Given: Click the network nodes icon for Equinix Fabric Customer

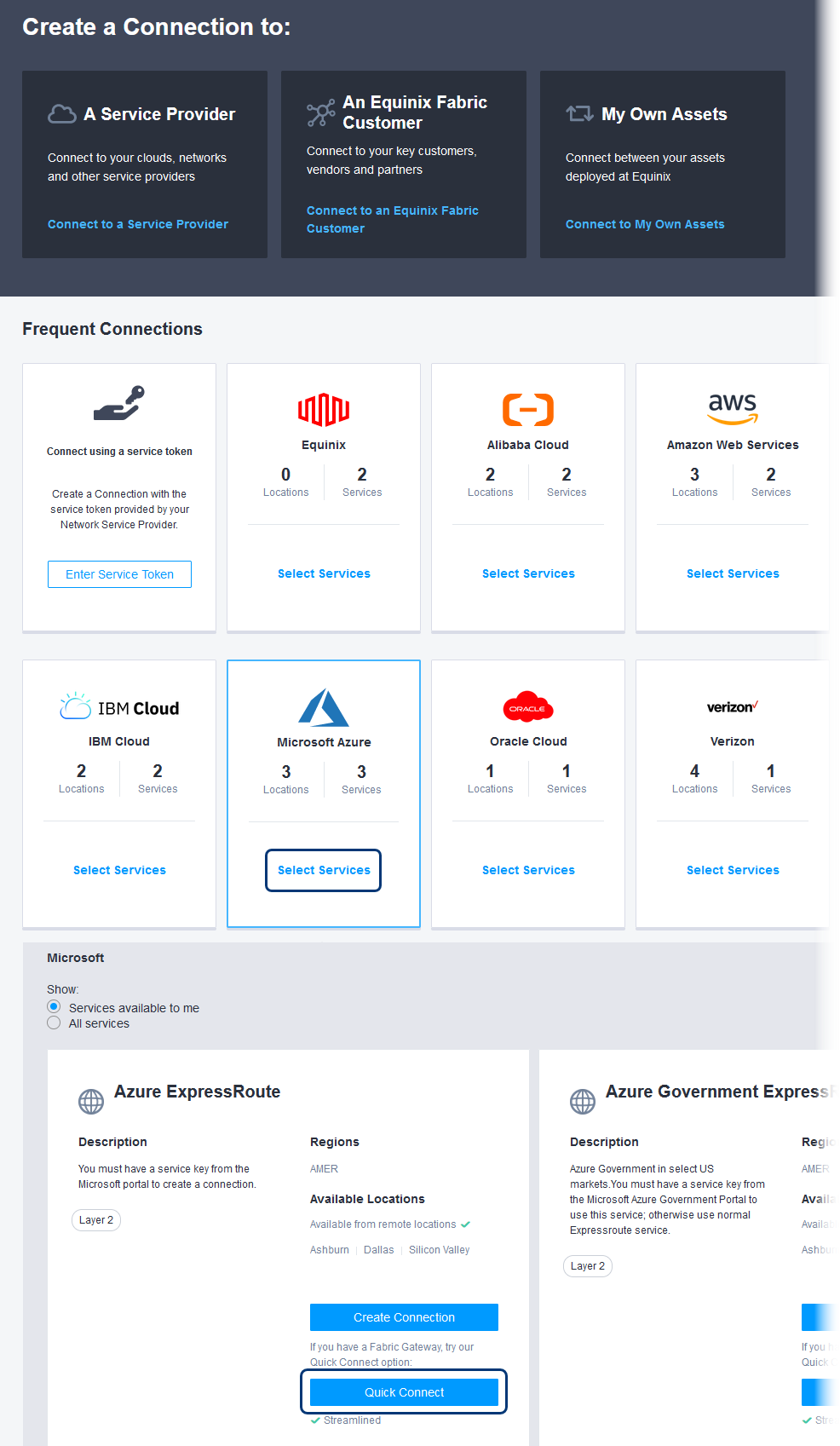Looking at the screenshot, I should tap(321, 112).
